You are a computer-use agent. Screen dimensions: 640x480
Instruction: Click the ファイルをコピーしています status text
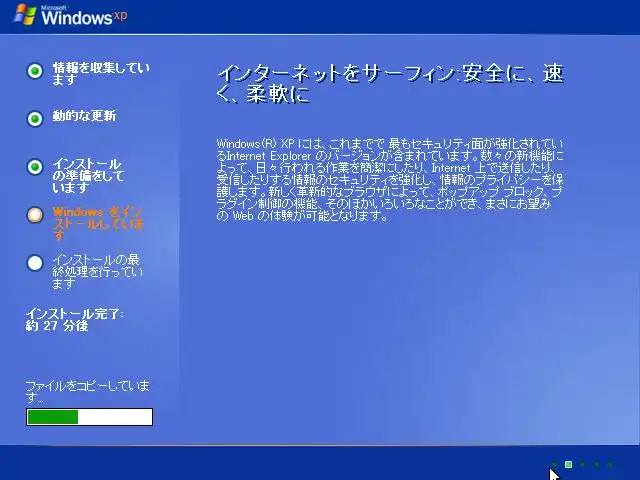(87, 391)
